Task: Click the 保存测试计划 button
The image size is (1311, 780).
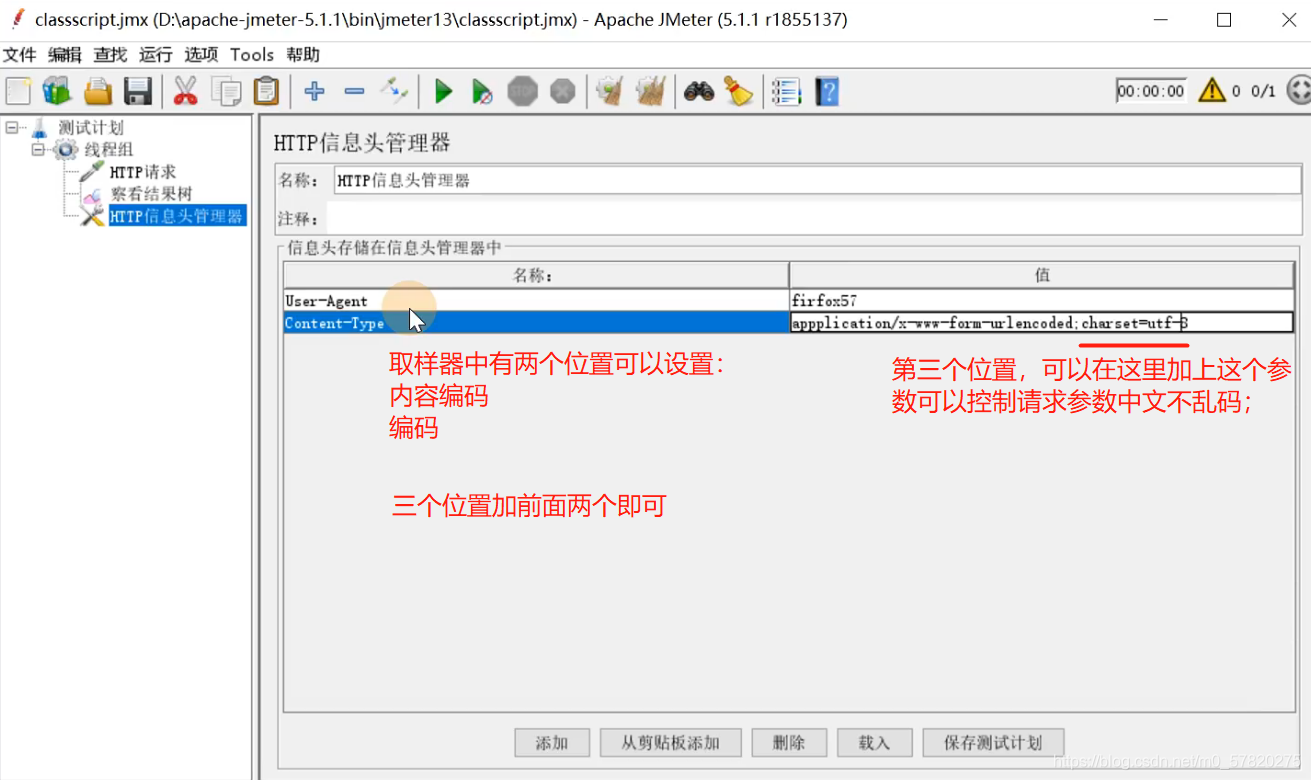Action: 993,743
